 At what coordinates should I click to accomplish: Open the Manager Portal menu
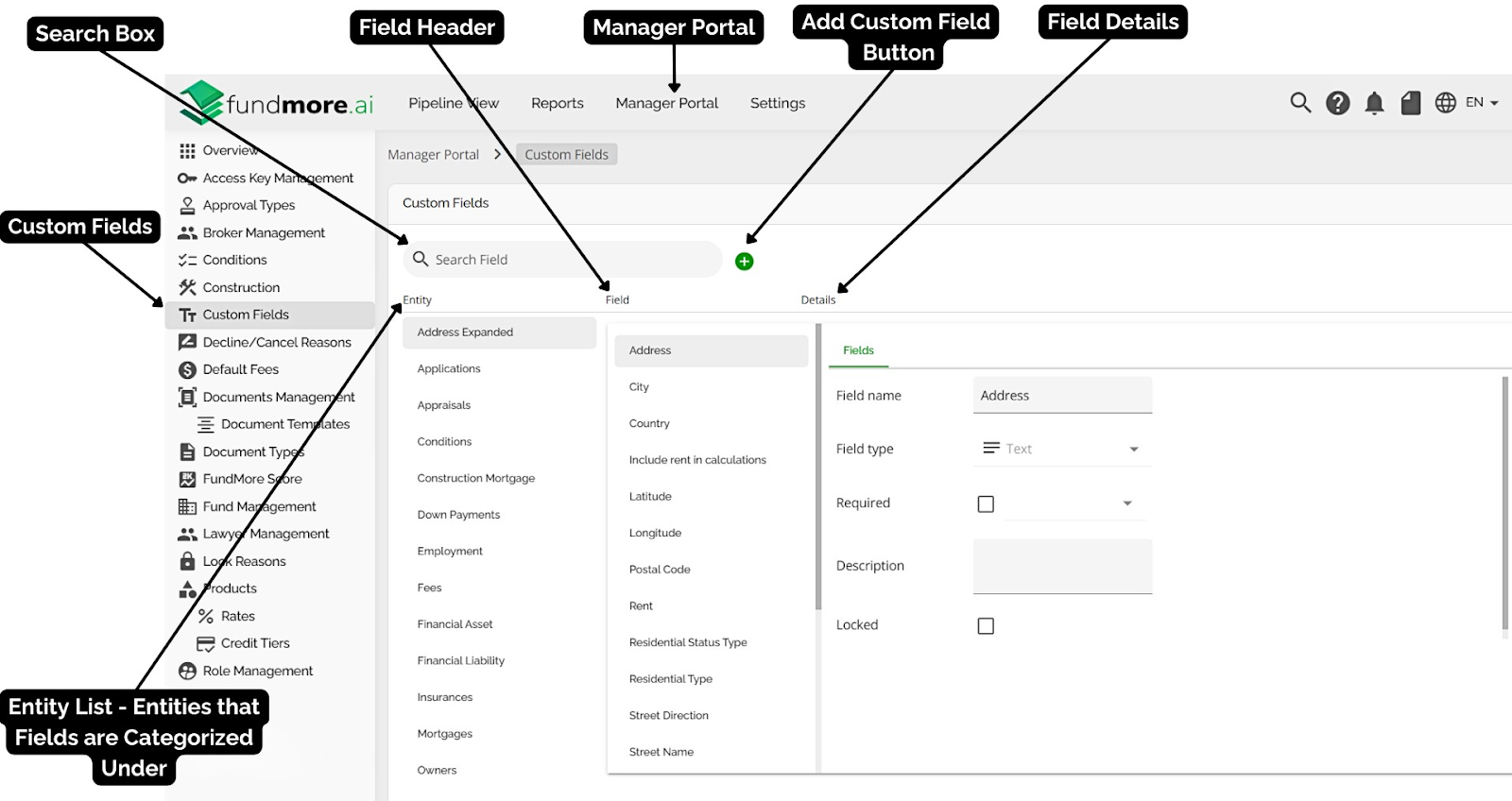click(667, 103)
